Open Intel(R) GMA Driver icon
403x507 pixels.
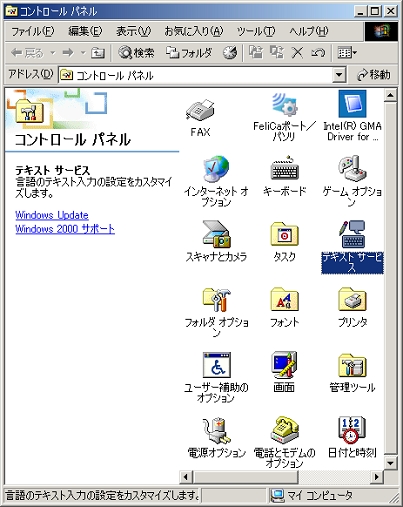click(352, 104)
